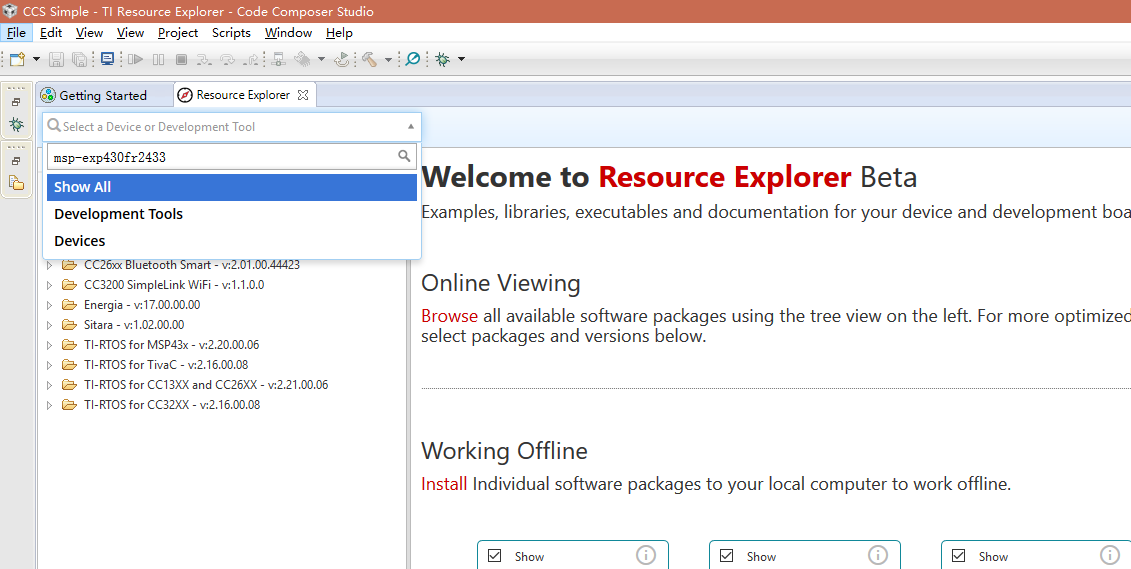Click the bug icon in left sidebar
The image size is (1131, 569).
click(16, 125)
